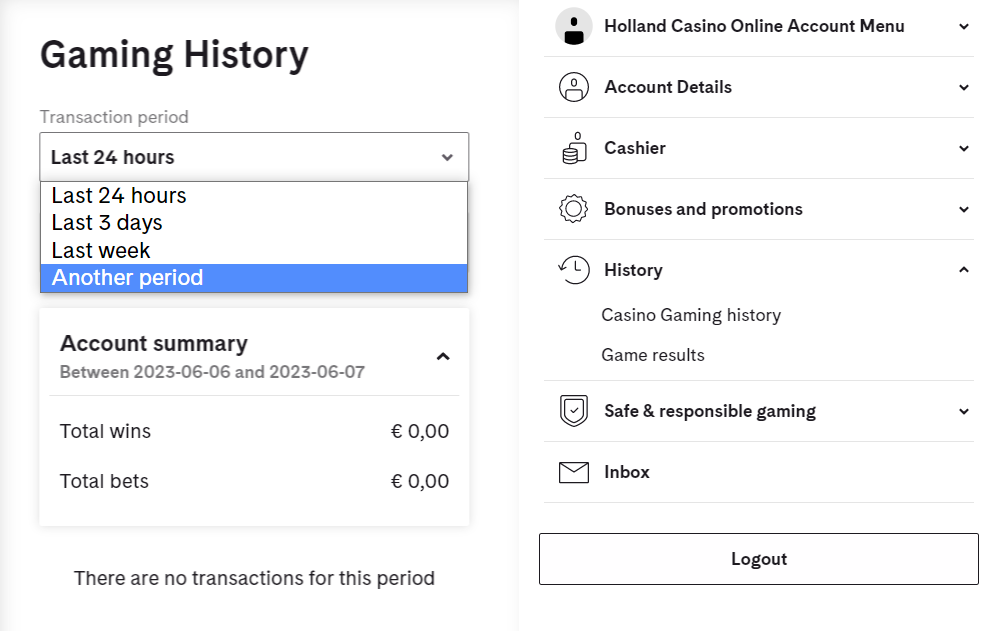
Task: Click the Inbox envelope icon
Action: tap(574, 472)
